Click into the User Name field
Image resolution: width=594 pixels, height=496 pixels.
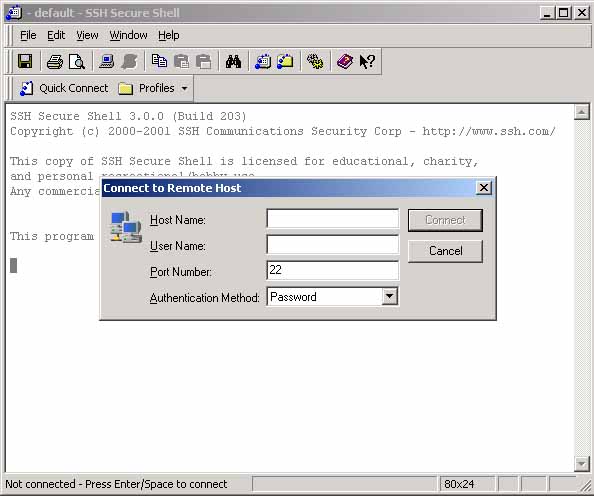(x=333, y=244)
